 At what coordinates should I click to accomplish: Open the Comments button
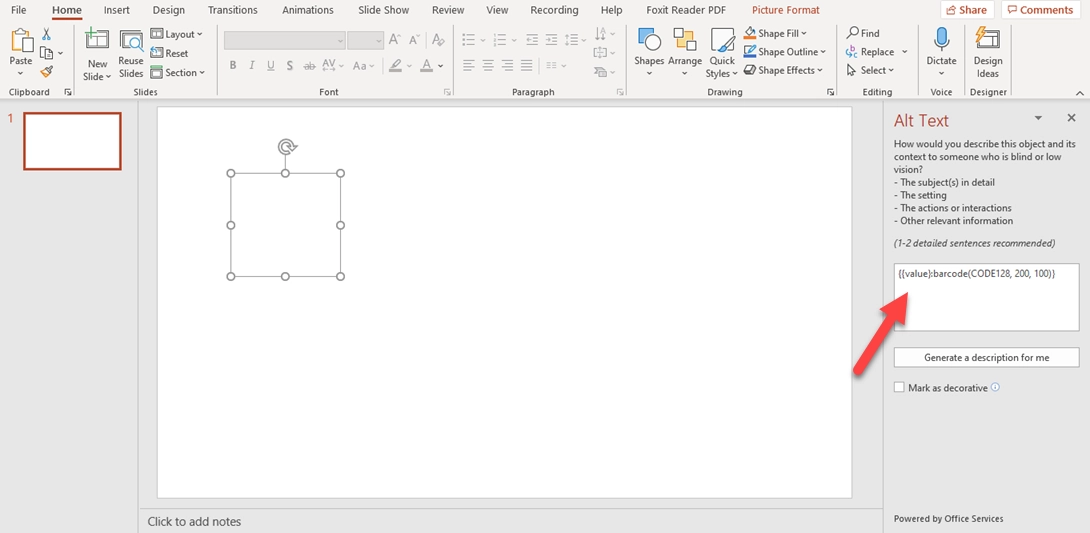click(x=1040, y=10)
